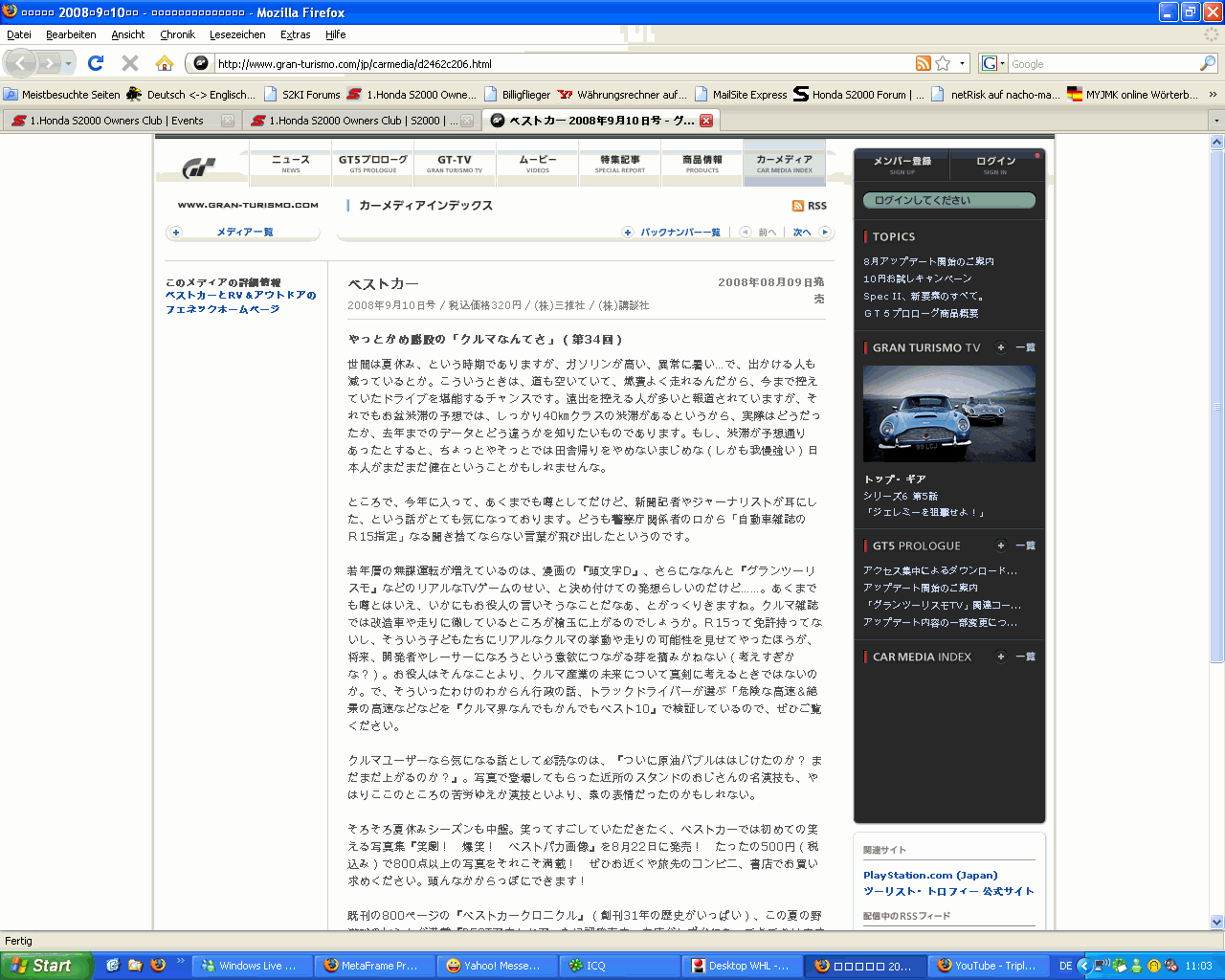
Task: Click the RSS feed icon in address bar
Action: click(x=923, y=63)
